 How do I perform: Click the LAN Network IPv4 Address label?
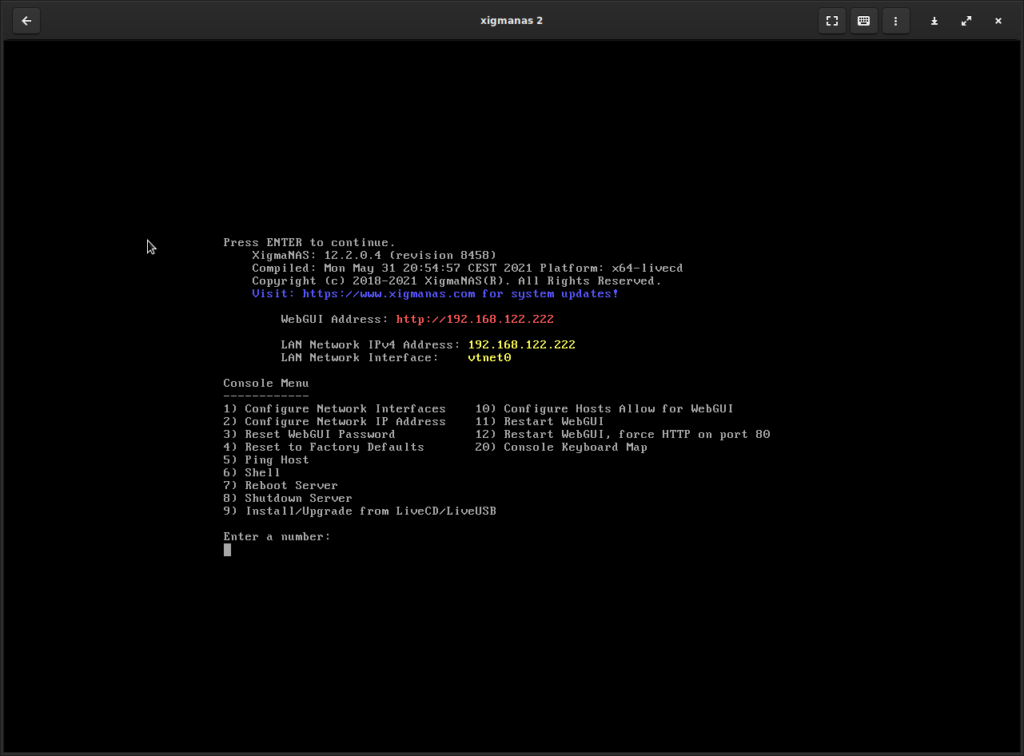point(370,345)
